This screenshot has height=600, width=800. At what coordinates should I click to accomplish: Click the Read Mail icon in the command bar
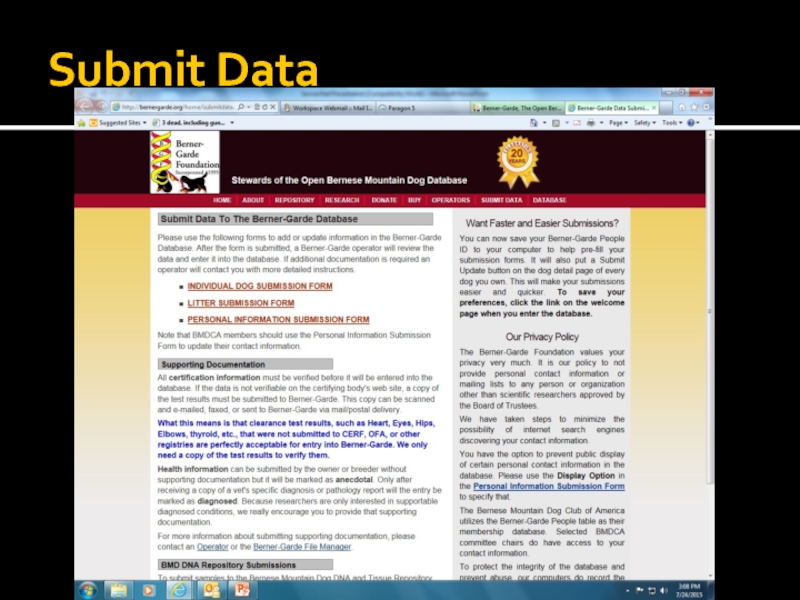(x=577, y=123)
